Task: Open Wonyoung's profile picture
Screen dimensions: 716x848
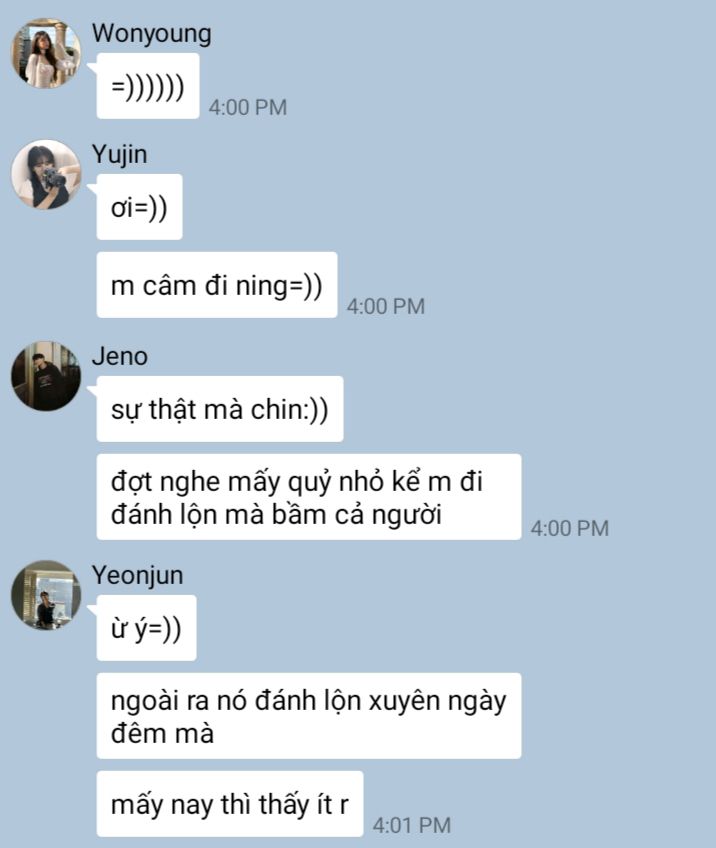Action: (x=46, y=53)
